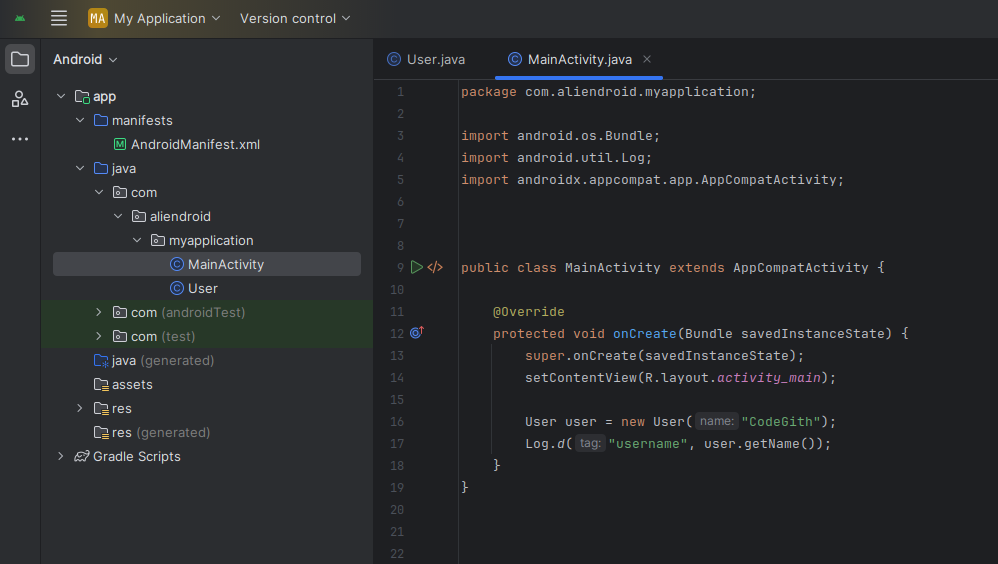This screenshot has height=564, width=998.
Task: Collapse the aliendroid package
Action: click(118, 216)
